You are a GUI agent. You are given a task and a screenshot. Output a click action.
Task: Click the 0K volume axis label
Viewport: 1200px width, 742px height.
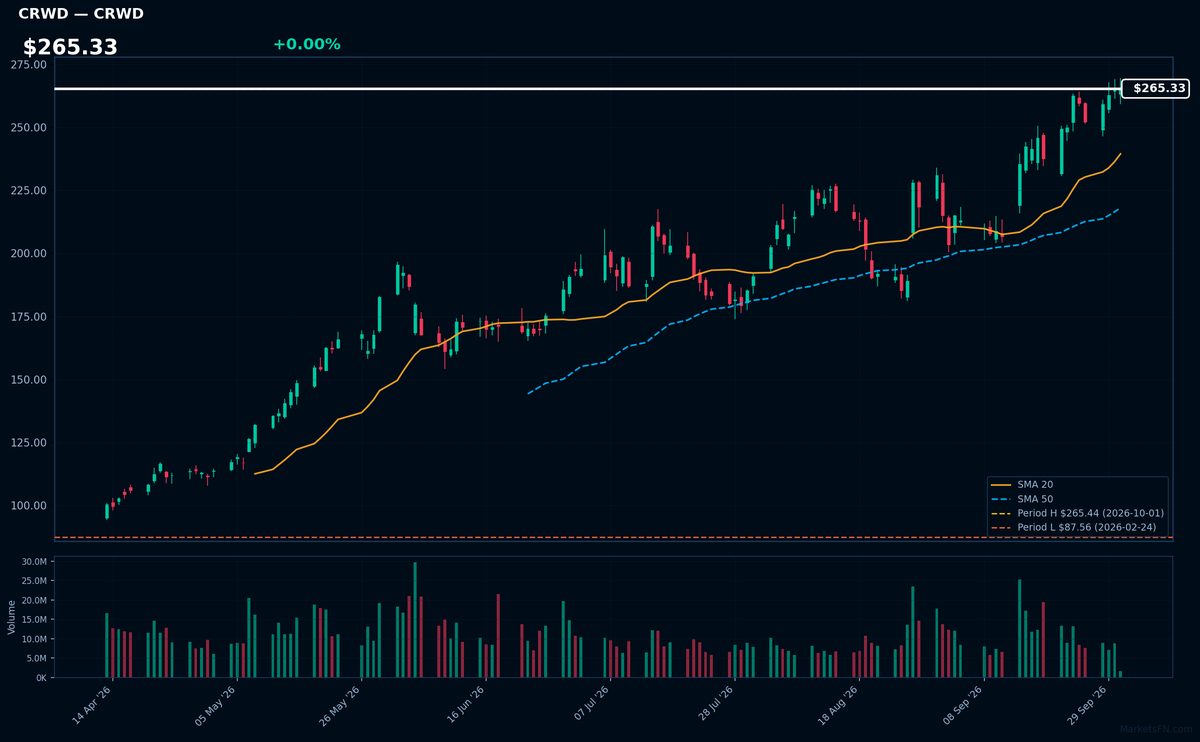coord(41,678)
